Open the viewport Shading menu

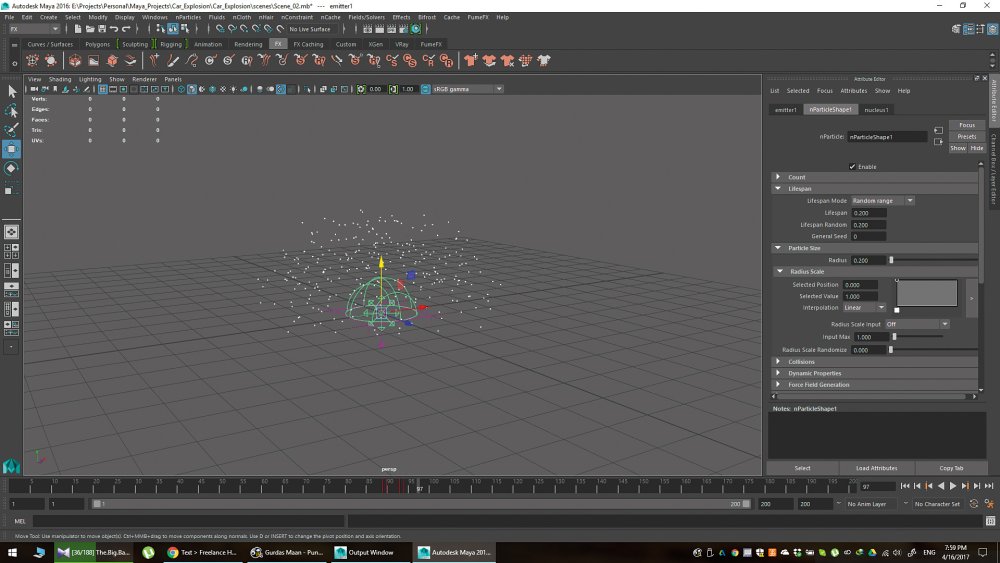click(x=60, y=79)
